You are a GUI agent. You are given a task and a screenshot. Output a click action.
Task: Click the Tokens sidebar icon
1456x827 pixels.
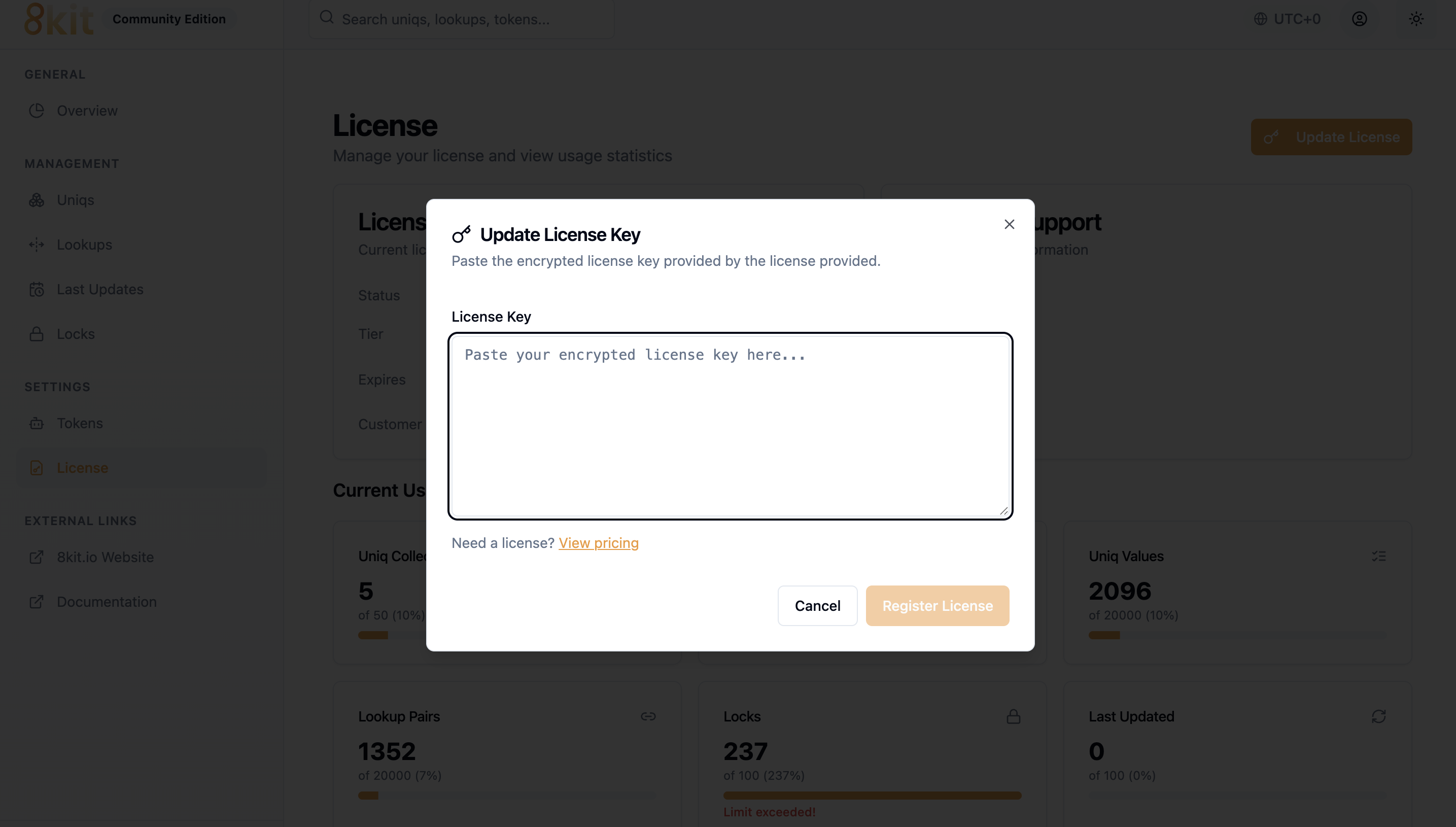point(37,423)
